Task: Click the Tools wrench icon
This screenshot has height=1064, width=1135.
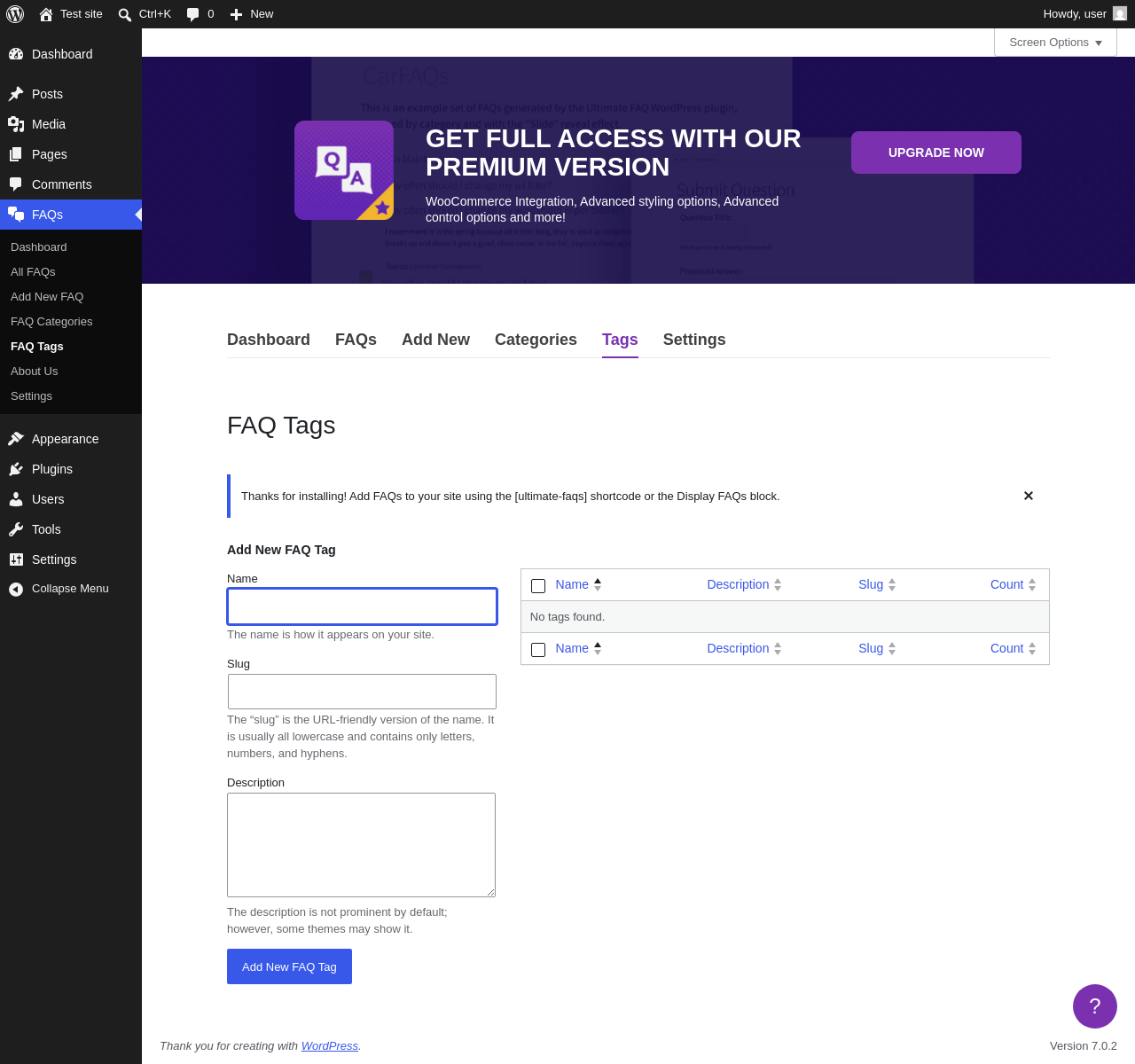Action: [16, 529]
